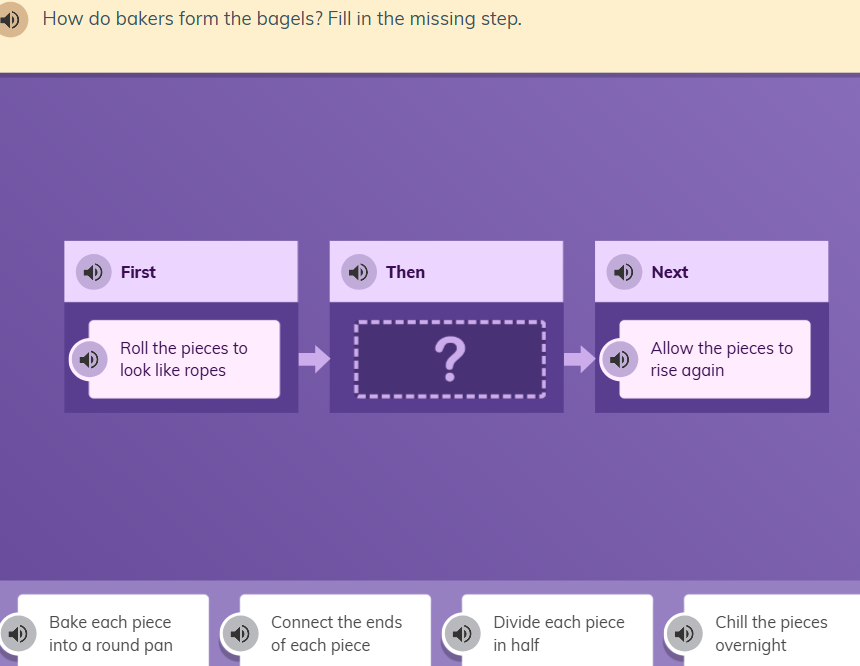Select 'Chill the pieces overnight' answer
This screenshot has width=860, height=666.
click(776, 633)
